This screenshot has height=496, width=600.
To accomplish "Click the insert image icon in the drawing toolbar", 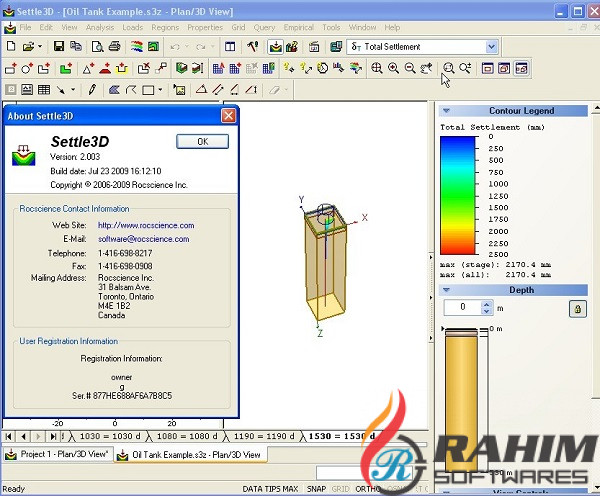I will pyautogui.click(x=179, y=90).
